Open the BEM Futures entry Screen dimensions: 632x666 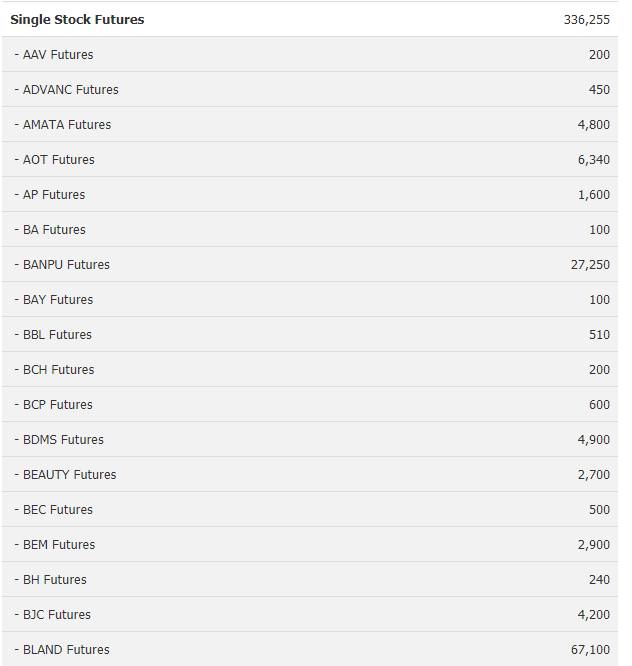click(59, 545)
